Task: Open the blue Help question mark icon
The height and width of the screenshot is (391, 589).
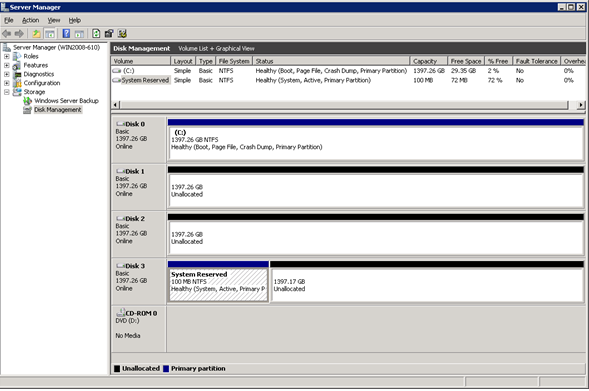Action: click(x=66, y=34)
